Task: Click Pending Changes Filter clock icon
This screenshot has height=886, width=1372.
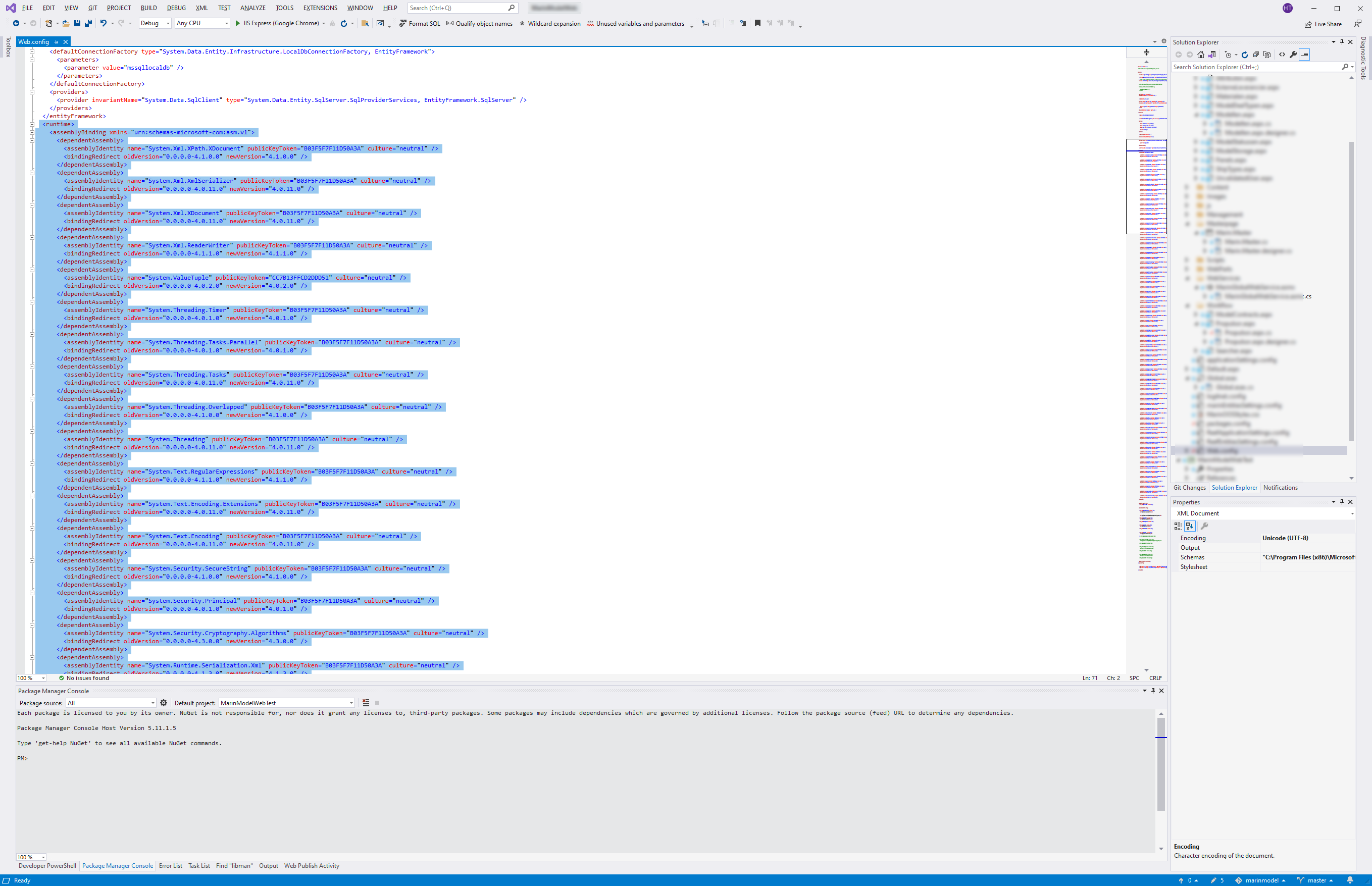Action: click(1228, 55)
